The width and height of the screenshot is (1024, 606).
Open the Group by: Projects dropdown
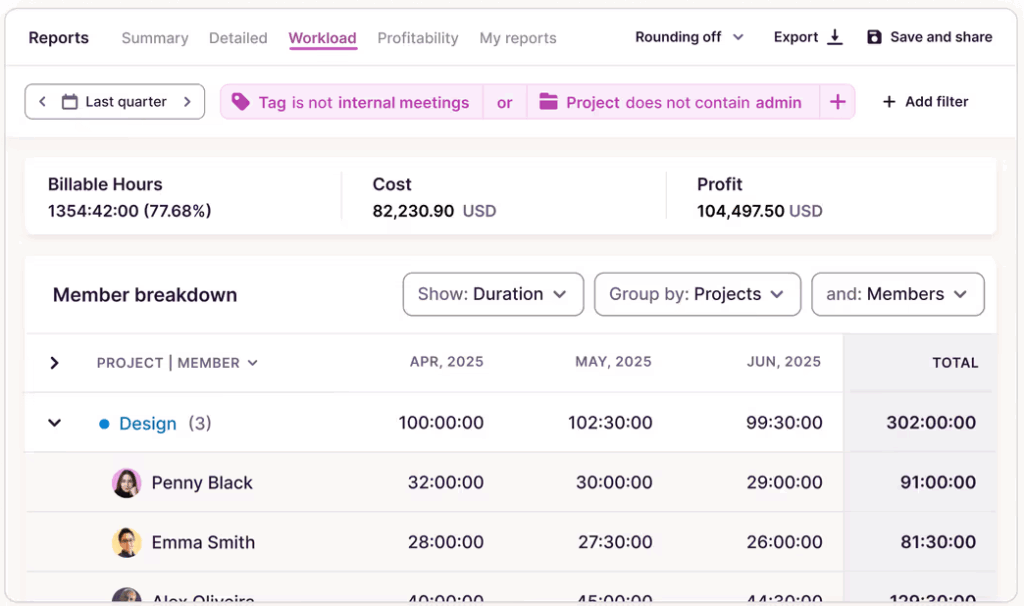click(697, 294)
